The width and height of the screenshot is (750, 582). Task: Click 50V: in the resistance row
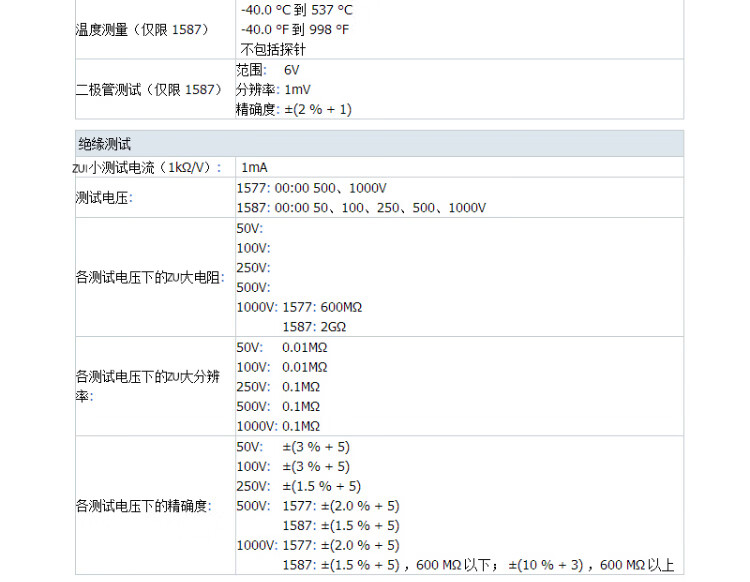coord(250,229)
